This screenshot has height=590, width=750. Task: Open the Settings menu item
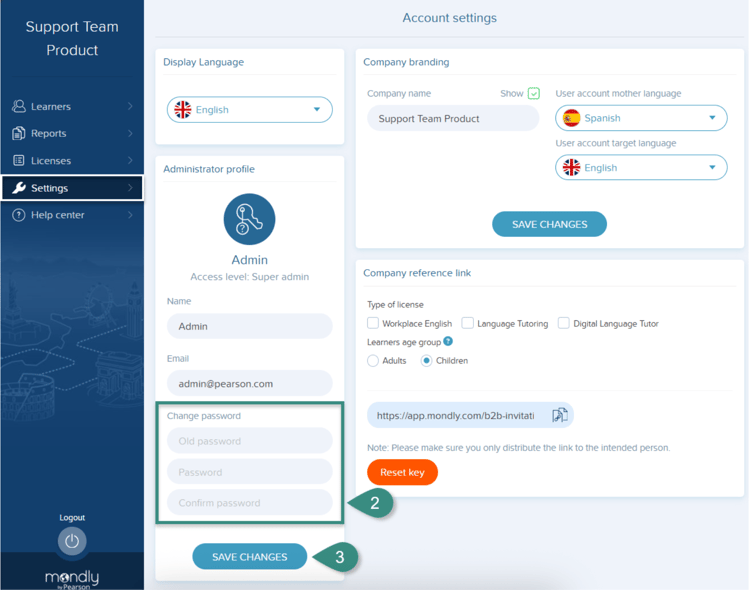[x=71, y=188]
